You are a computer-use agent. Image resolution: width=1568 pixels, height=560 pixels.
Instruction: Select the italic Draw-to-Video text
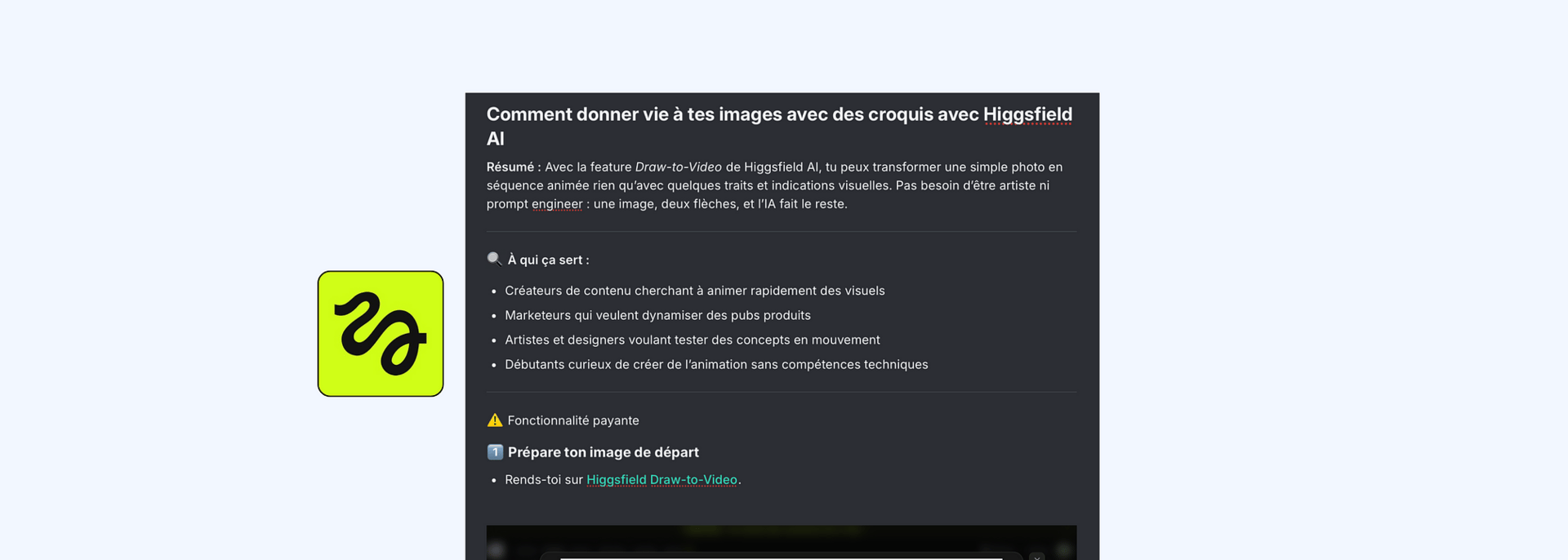[679, 167]
